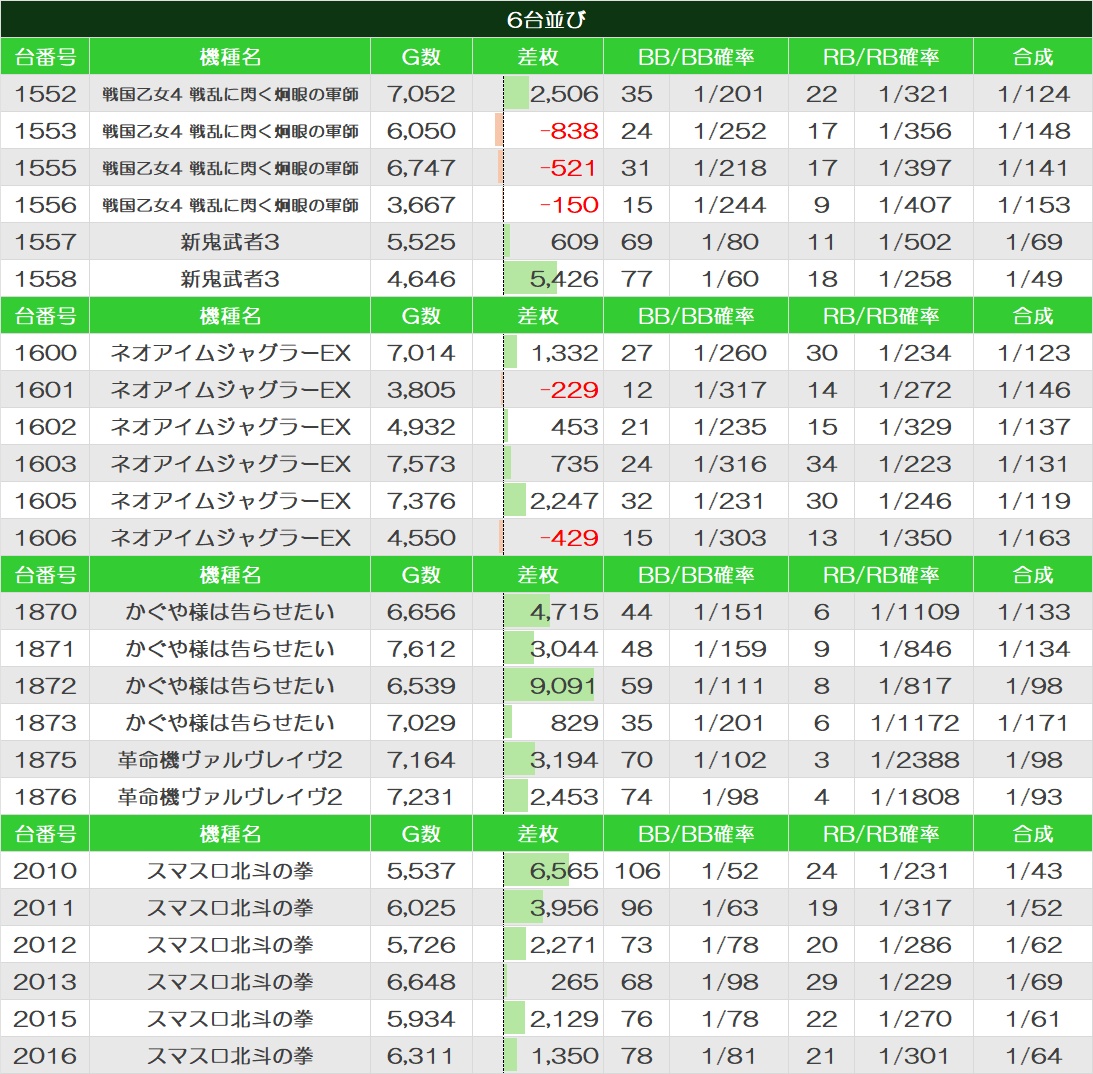Click スマスロ北斗の拳 in row 2012

pyautogui.click(x=230, y=944)
